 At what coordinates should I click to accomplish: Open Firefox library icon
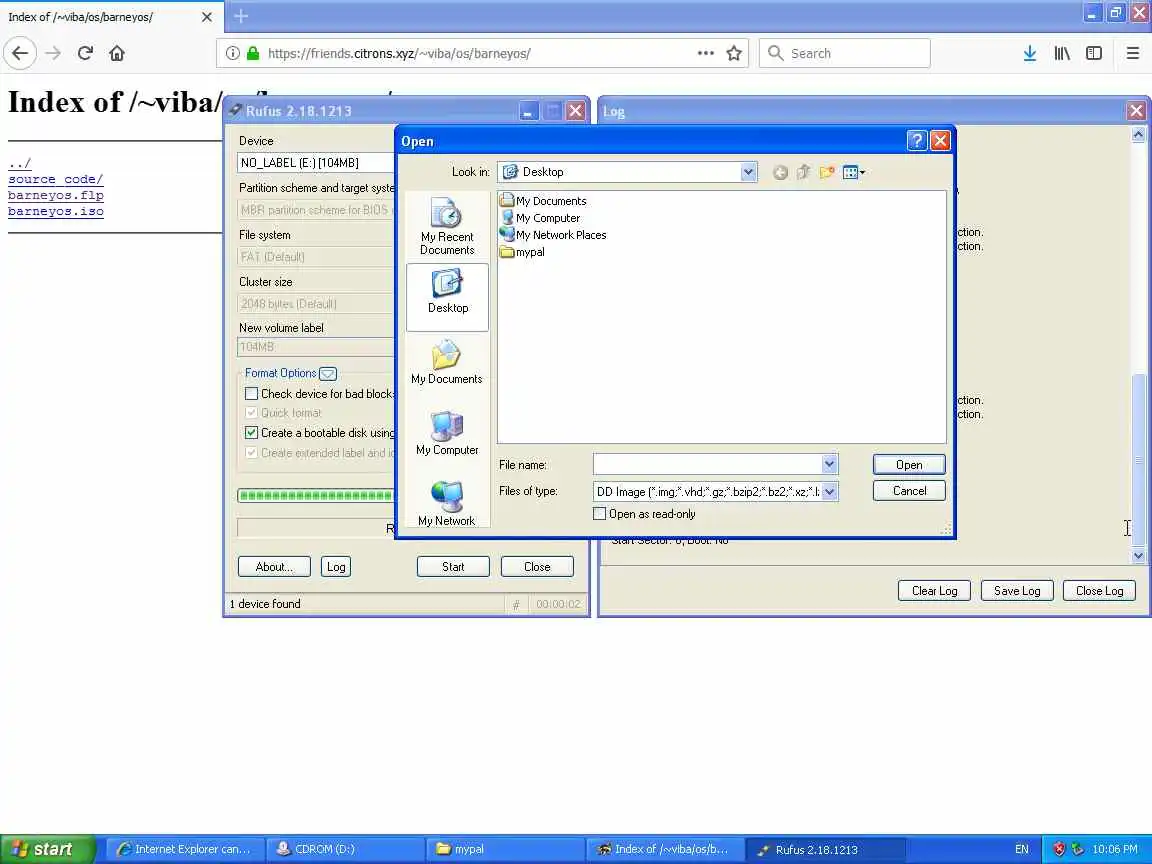point(1062,53)
